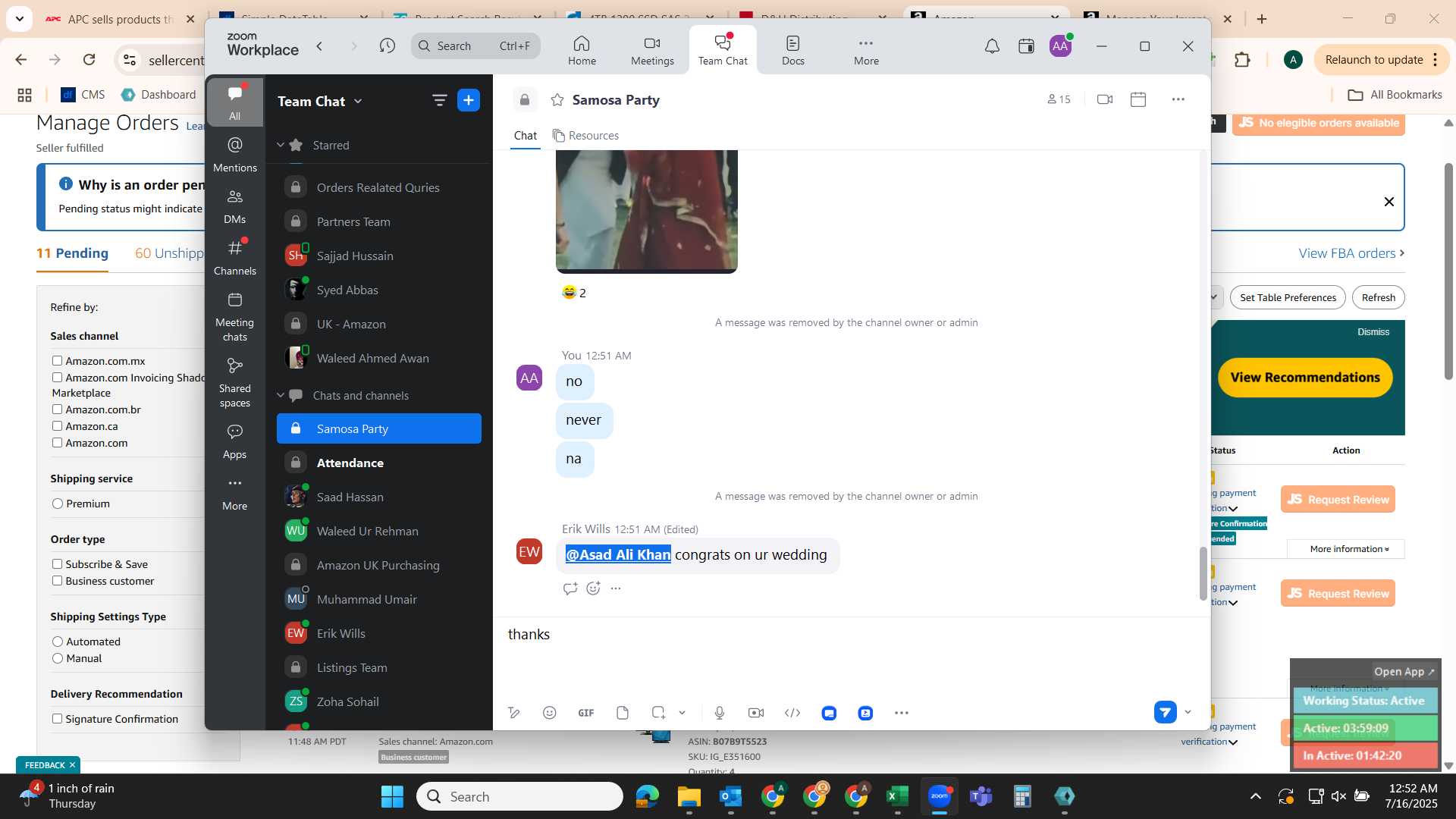Open Apps in the Zoom sidebar

tap(235, 441)
